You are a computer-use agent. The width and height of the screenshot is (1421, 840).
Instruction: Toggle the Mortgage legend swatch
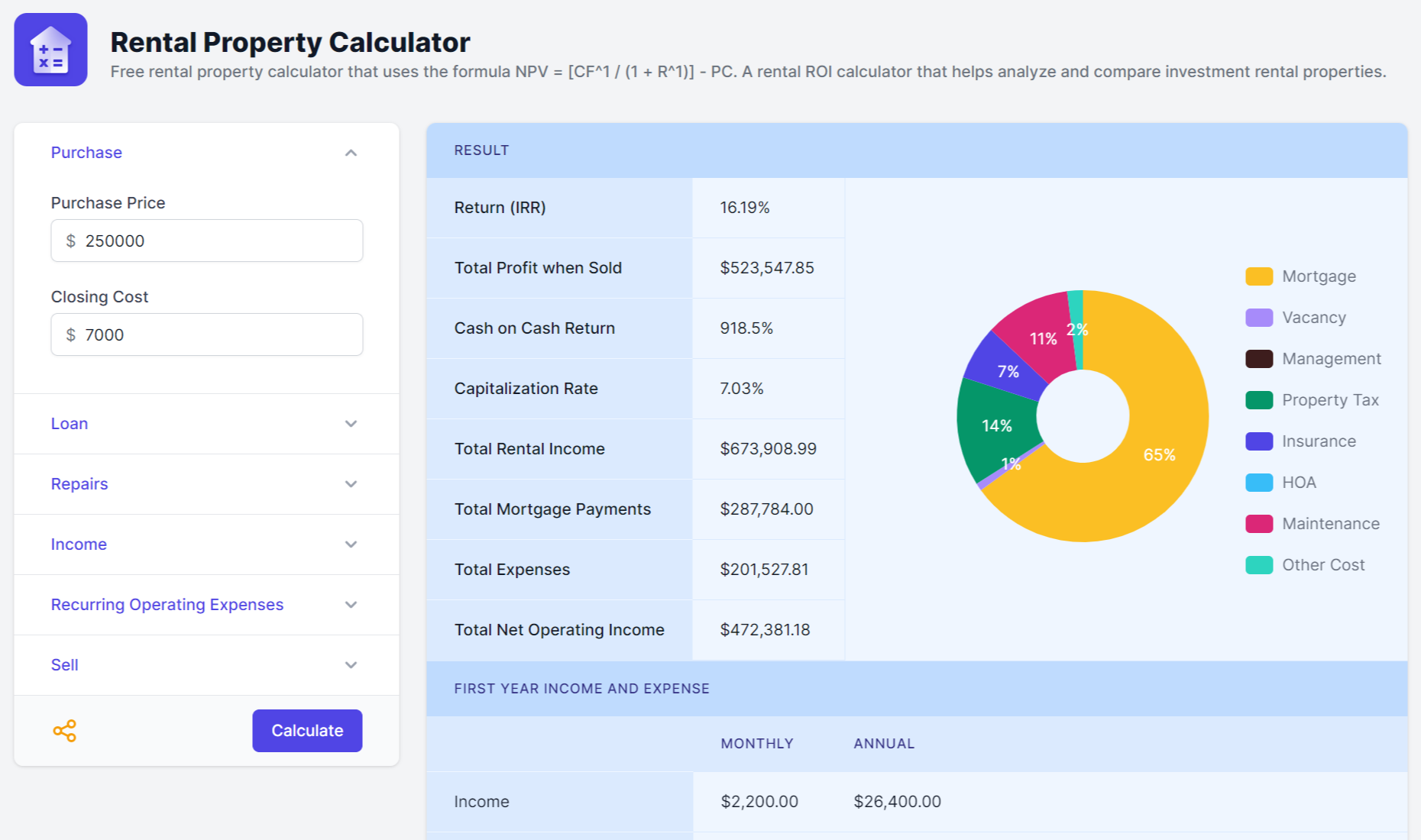[x=1259, y=276]
